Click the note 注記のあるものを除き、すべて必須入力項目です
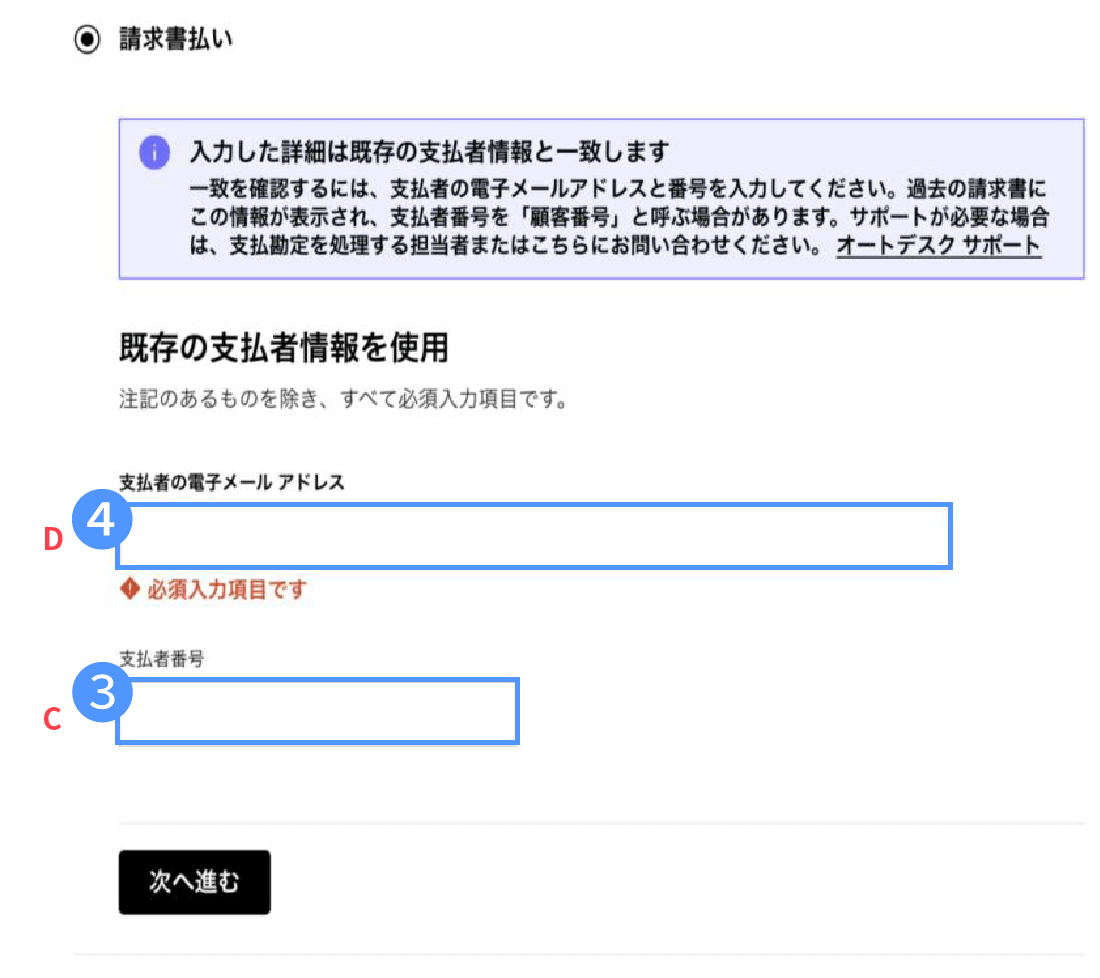 point(343,403)
